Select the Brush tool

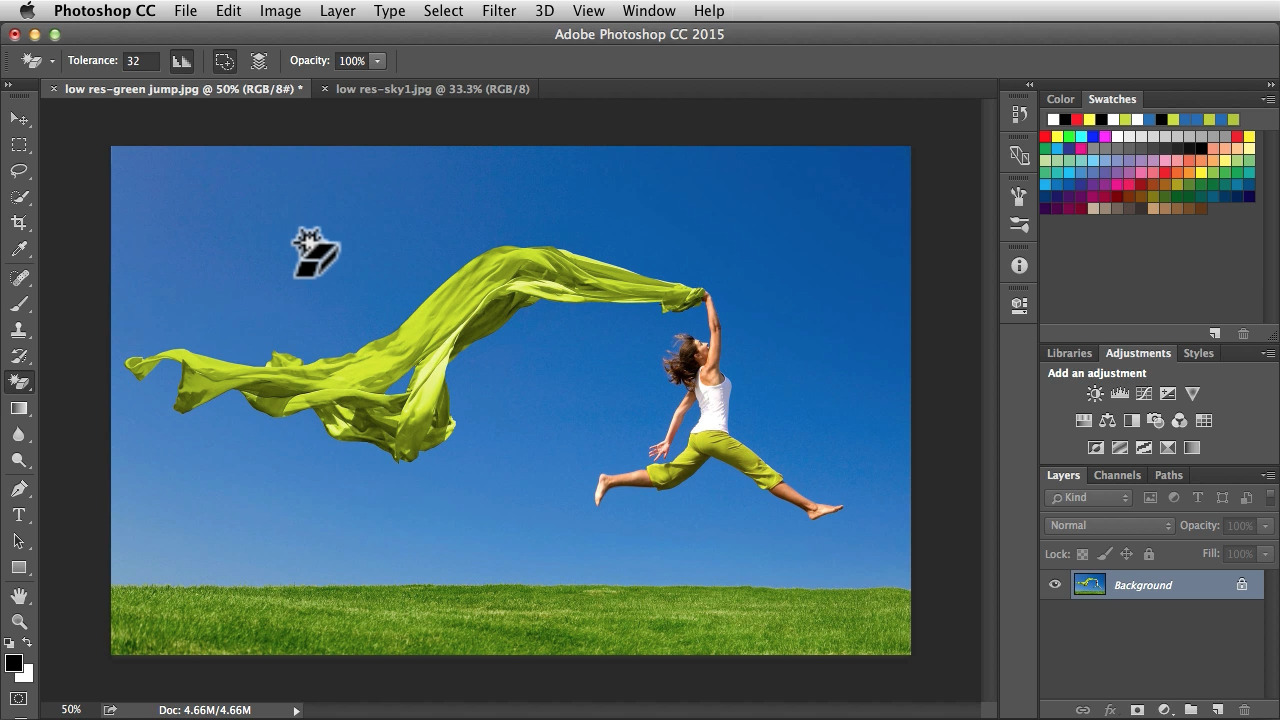tap(19, 303)
